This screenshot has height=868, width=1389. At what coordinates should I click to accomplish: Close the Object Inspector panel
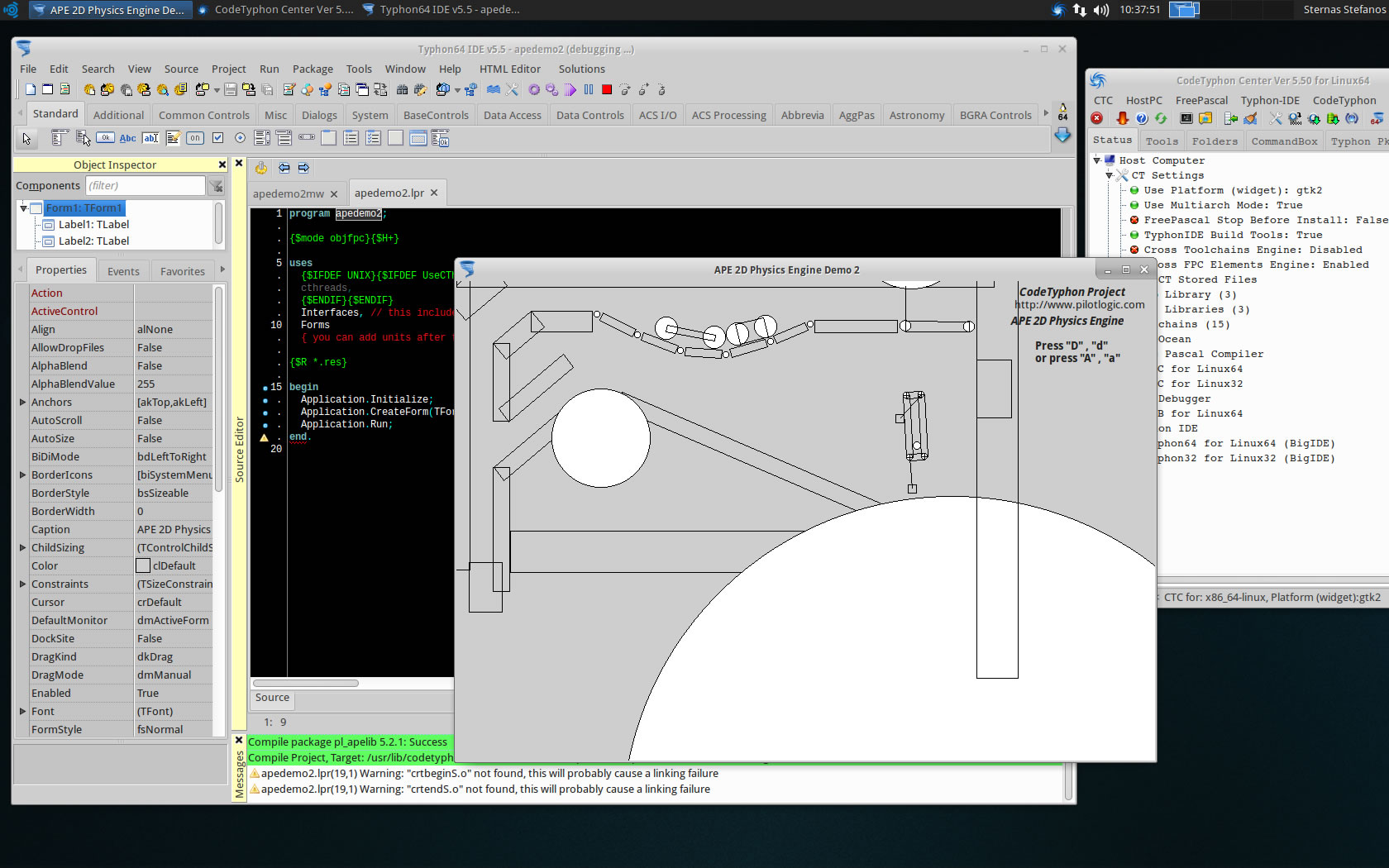[x=222, y=165]
